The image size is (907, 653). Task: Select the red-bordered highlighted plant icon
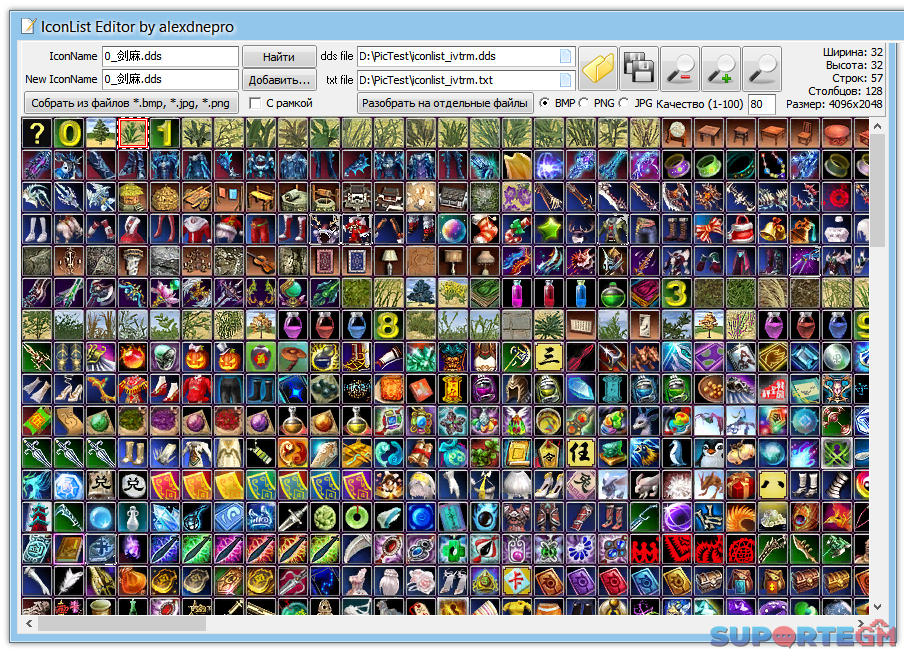point(133,133)
